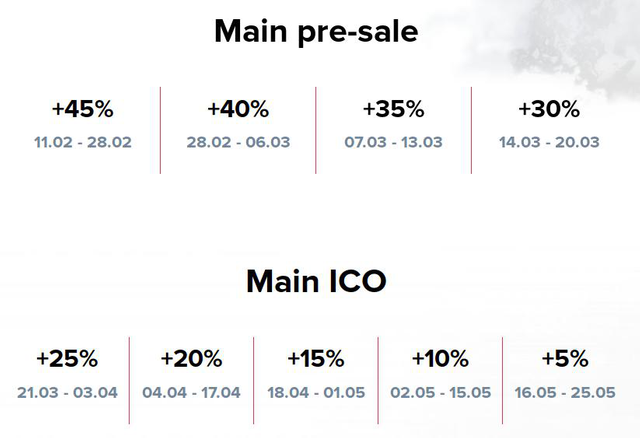The width and height of the screenshot is (640, 438).
Task: Click the Main pre-sale heading
Action: click(x=316, y=32)
